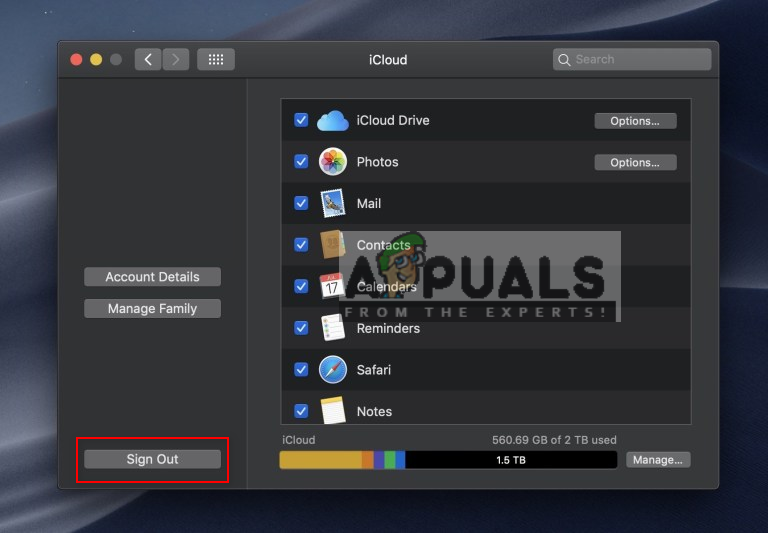Click the Mail label text
The height and width of the screenshot is (533, 768).
click(369, 203)
